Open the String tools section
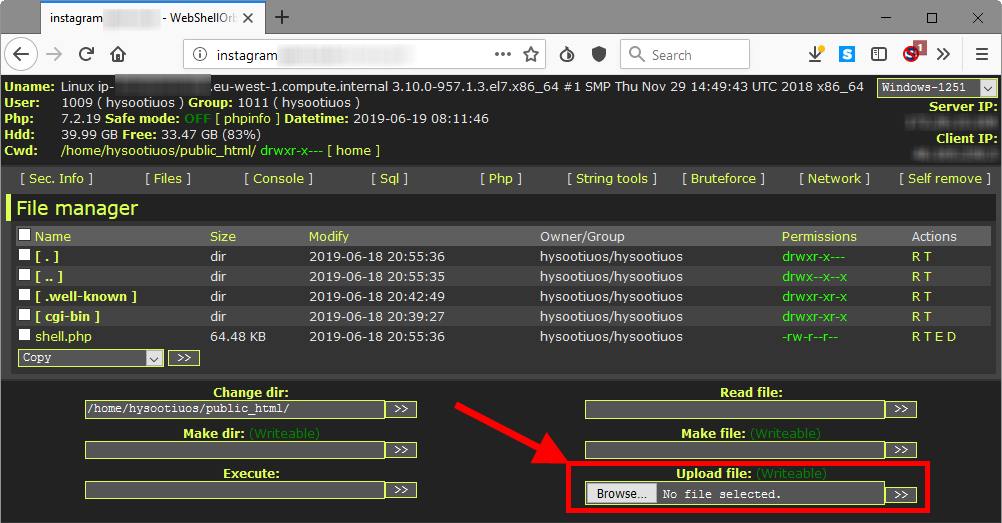This screenshot has height=523, width=1002. coord(612,178)
